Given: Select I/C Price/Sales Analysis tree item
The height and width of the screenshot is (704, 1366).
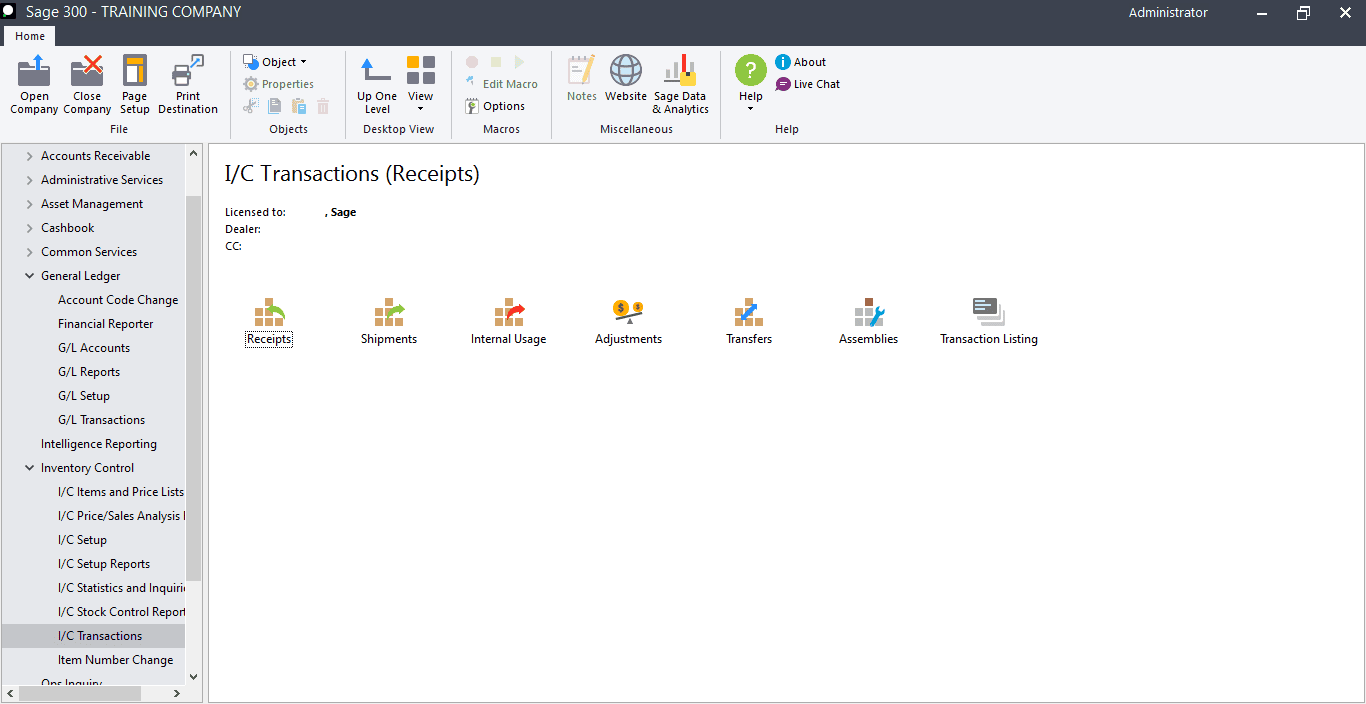Looking at the screenshot, I should [x=121, y=516].
